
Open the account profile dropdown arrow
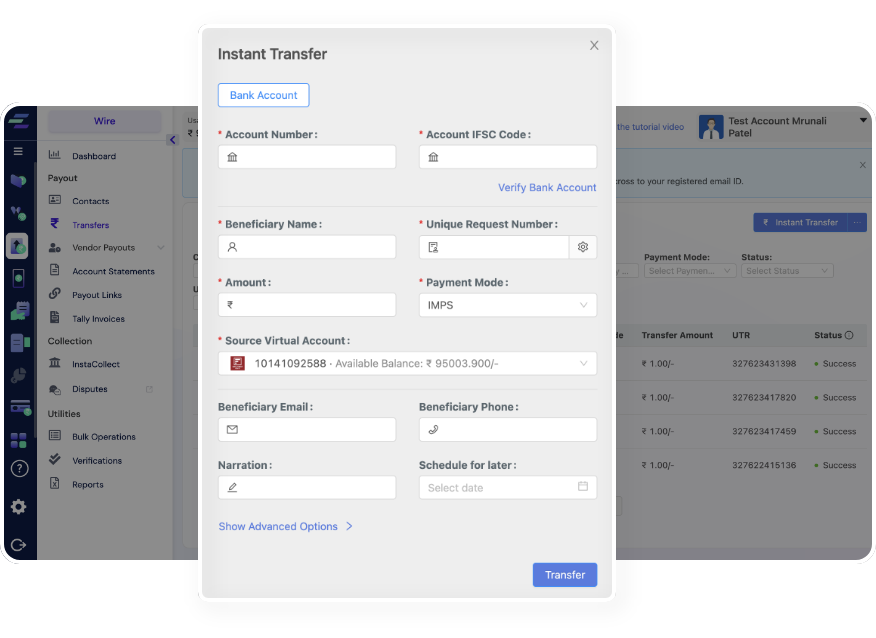click(863, 120)
